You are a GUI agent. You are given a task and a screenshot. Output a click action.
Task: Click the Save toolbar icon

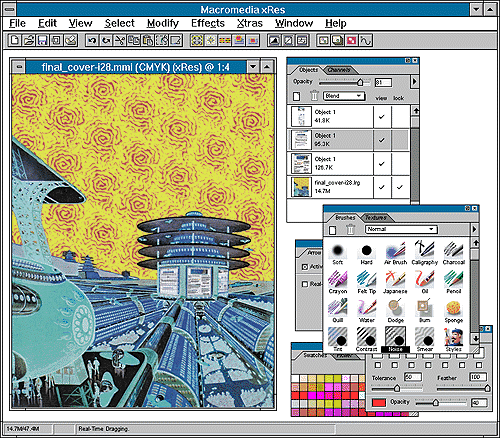(x=43, y=41)
